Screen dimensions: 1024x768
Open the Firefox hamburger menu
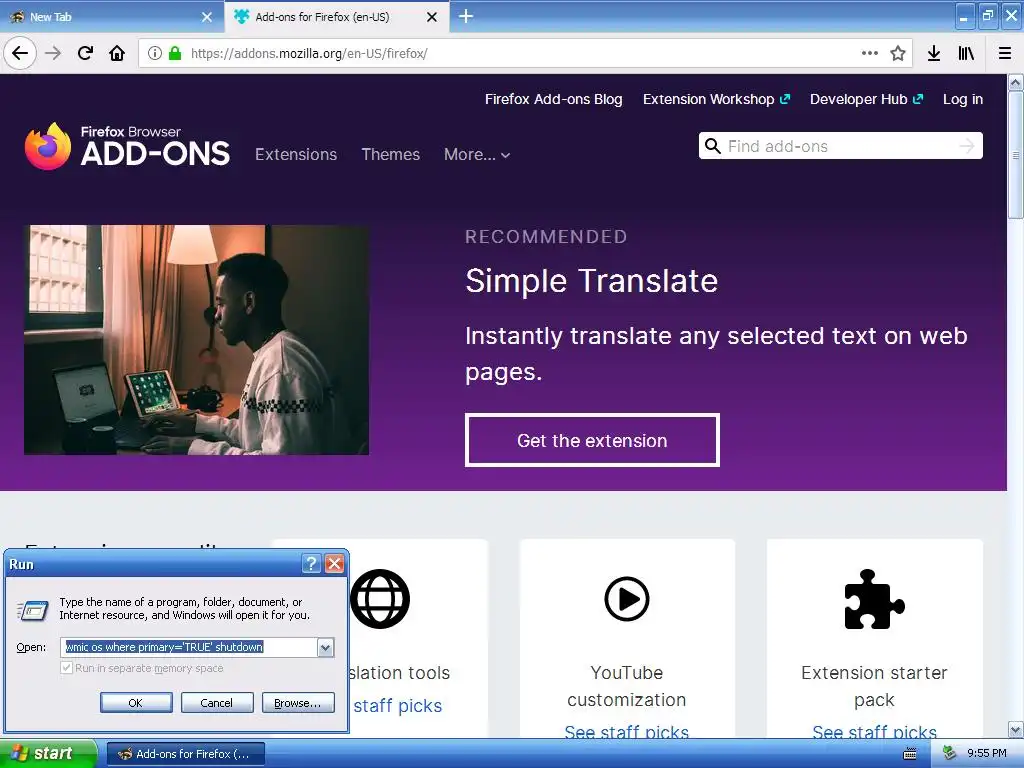(x=1005, y=53)
